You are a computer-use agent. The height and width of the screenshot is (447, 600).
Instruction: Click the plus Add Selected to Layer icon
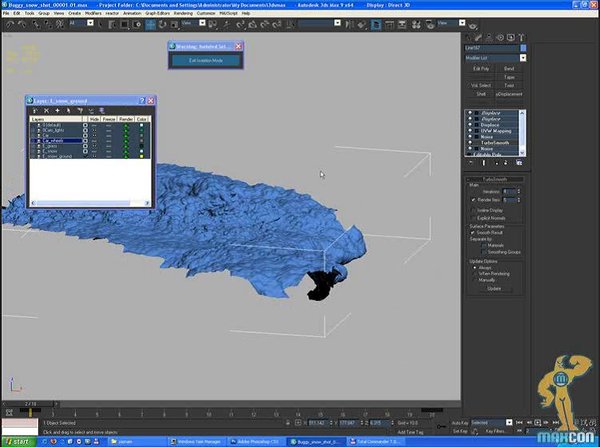coord(57,111)
